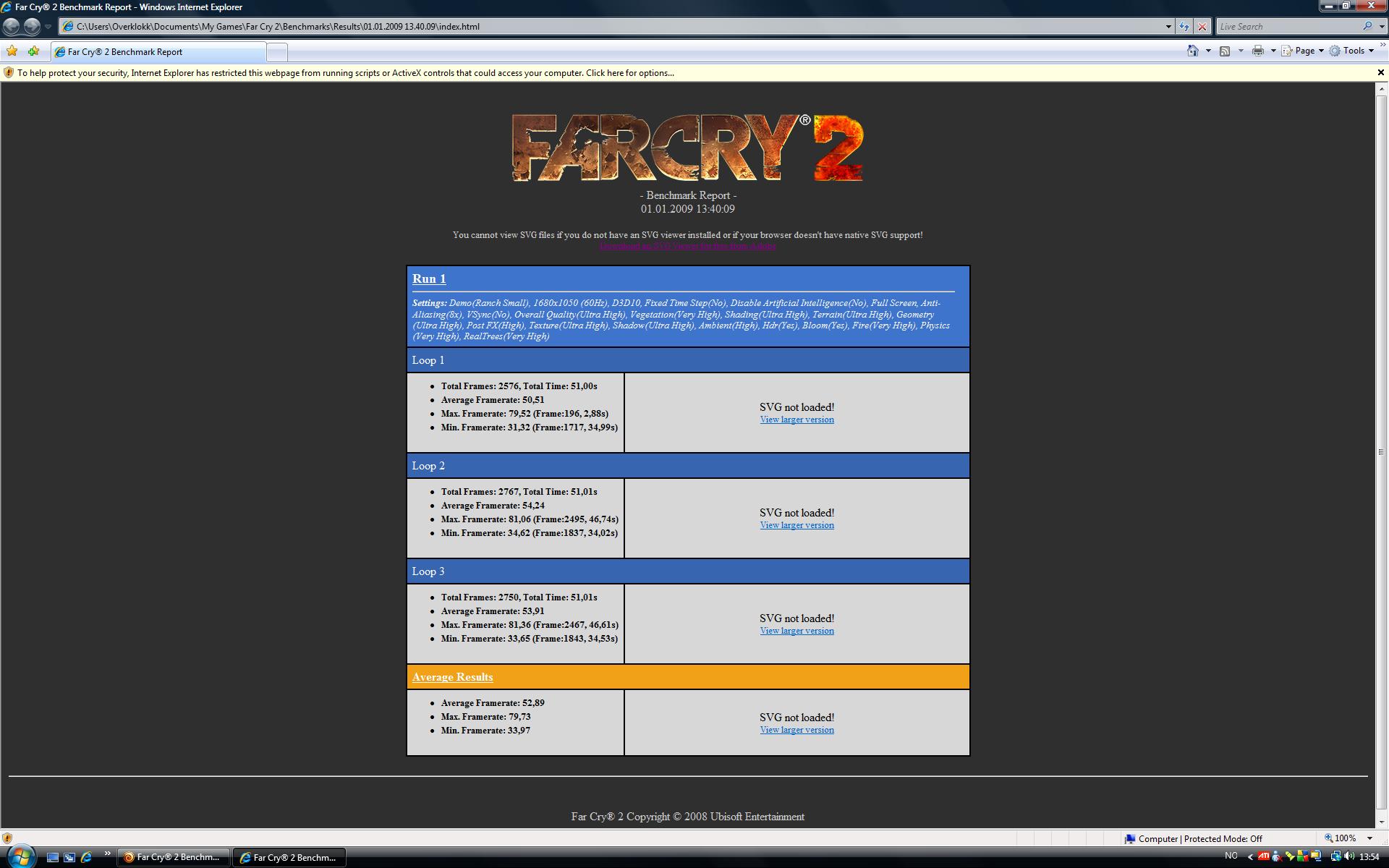1389x868 pixels.
Task: Click the 'Loop 1' section header
Action: 688,360
